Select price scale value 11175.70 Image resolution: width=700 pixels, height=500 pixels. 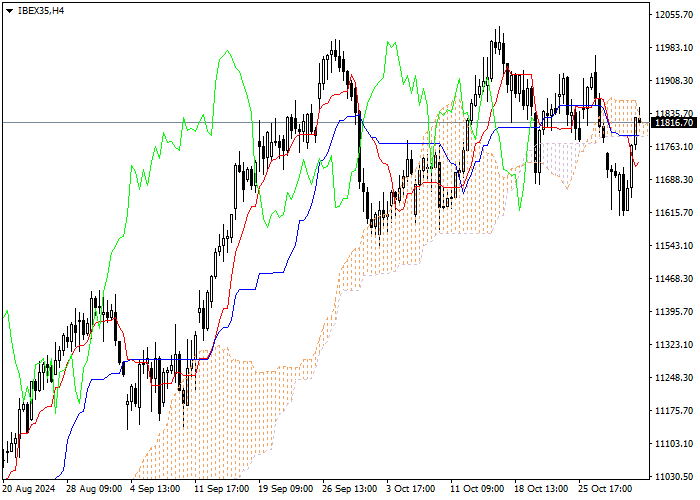click(x=674, y=411)
